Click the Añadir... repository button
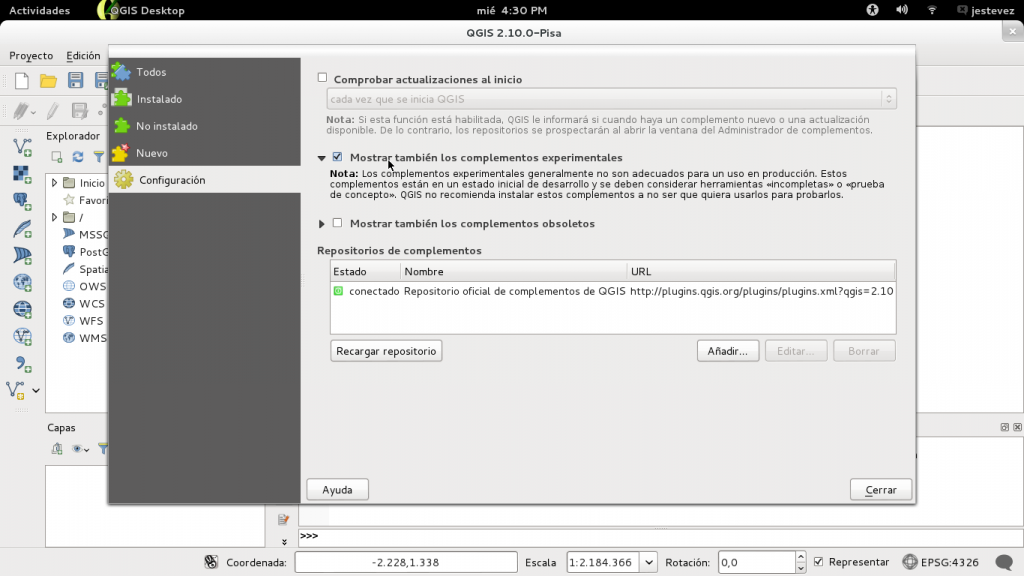Viewport: 1024px width, 576px height. pyautogui.click(x=728, y=351)
